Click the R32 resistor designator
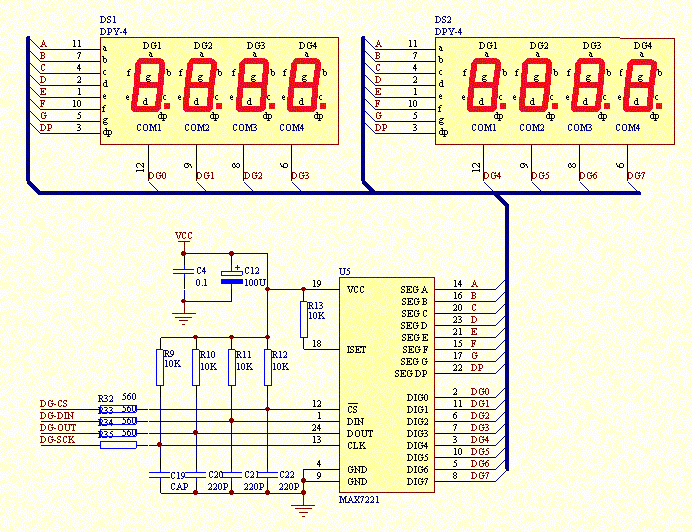 point(106,399)
